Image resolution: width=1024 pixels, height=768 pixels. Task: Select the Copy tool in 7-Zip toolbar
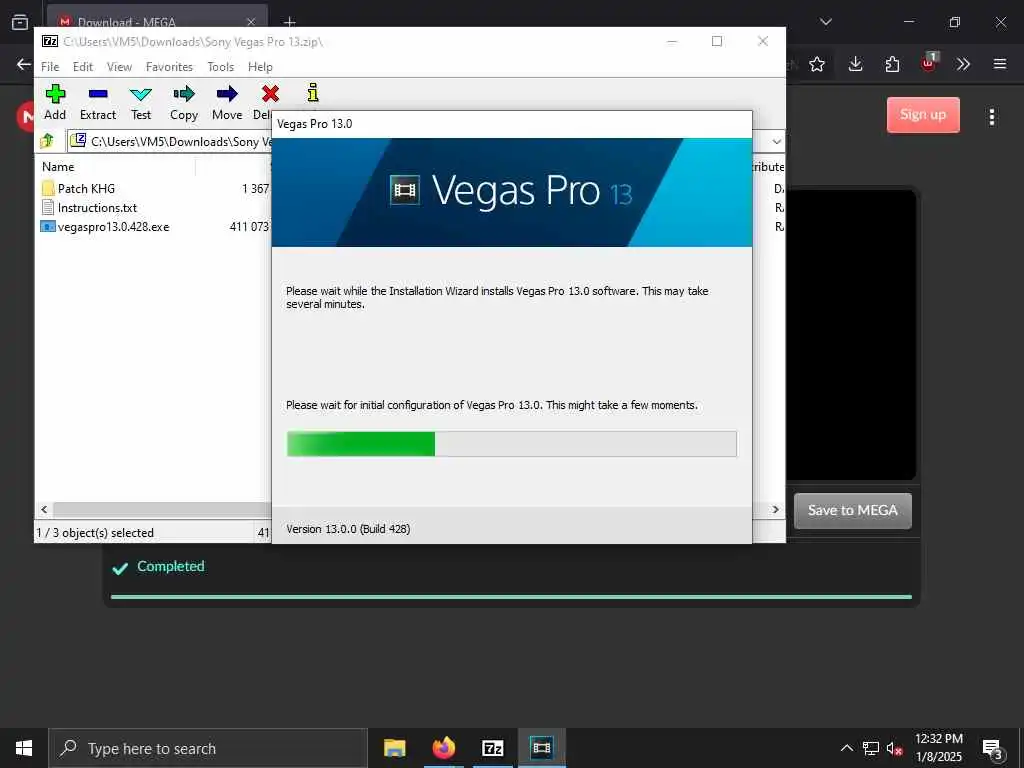click(x=184, y=103)
